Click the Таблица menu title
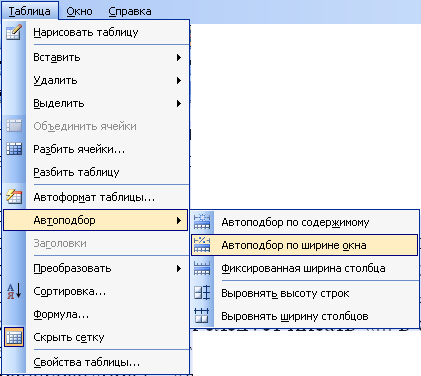This screenshot has height=376, width=421. [x=30, y=11]
